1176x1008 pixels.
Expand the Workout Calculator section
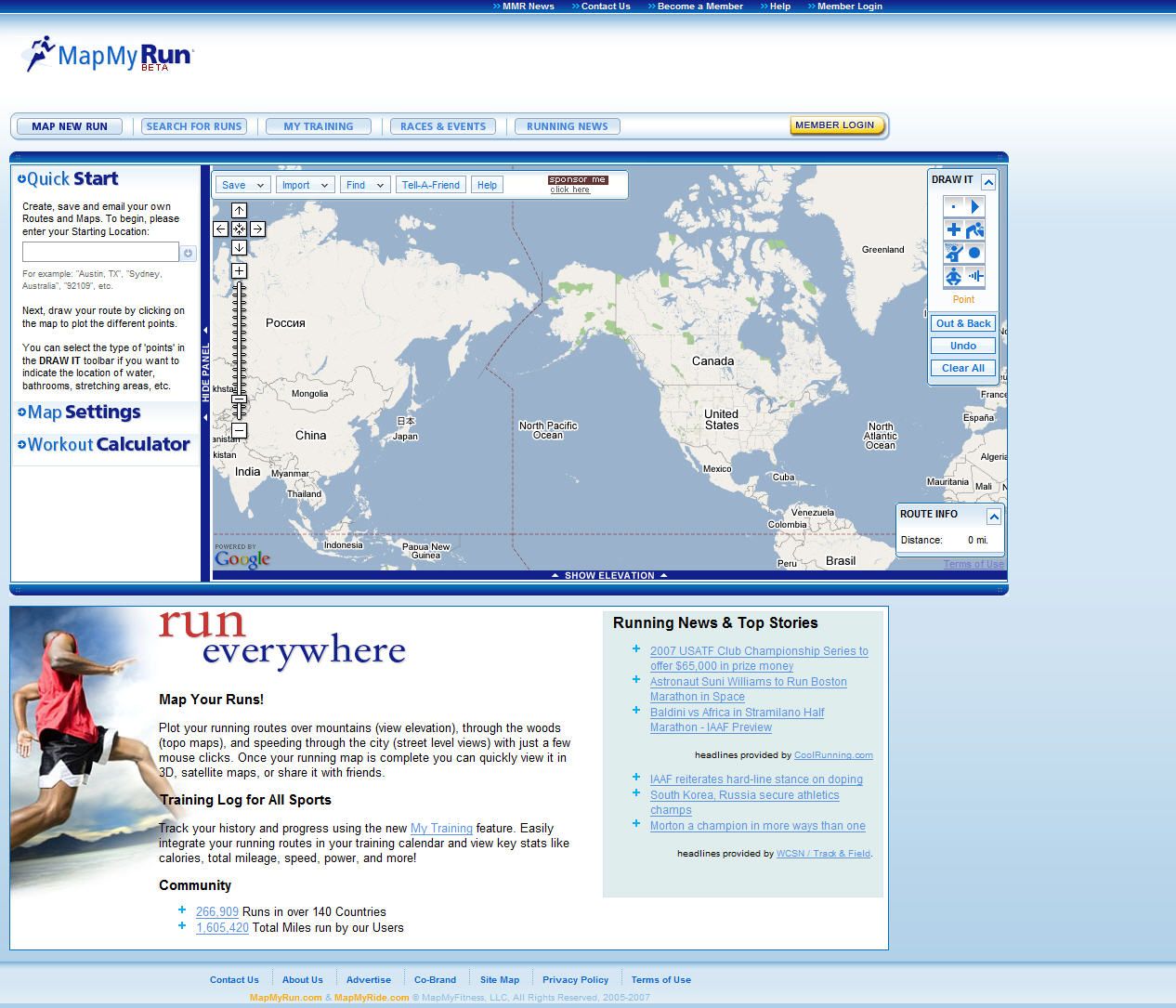pos(103,445)
